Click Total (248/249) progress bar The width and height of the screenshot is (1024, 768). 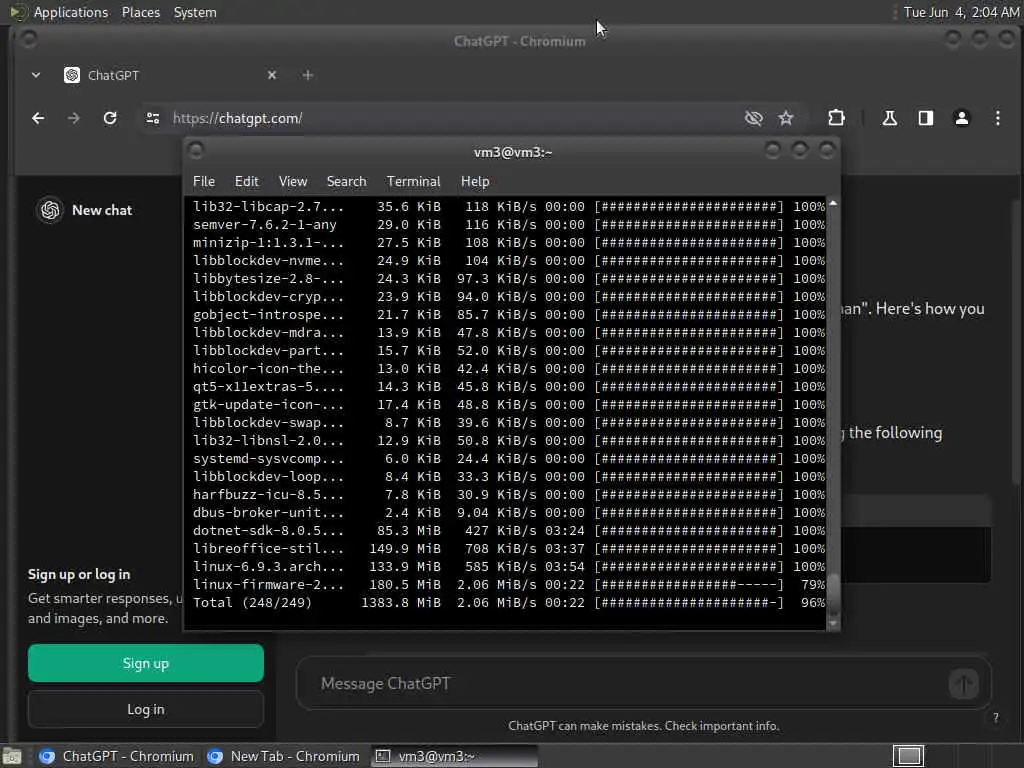pyautogui.click(x=689, y=603)
